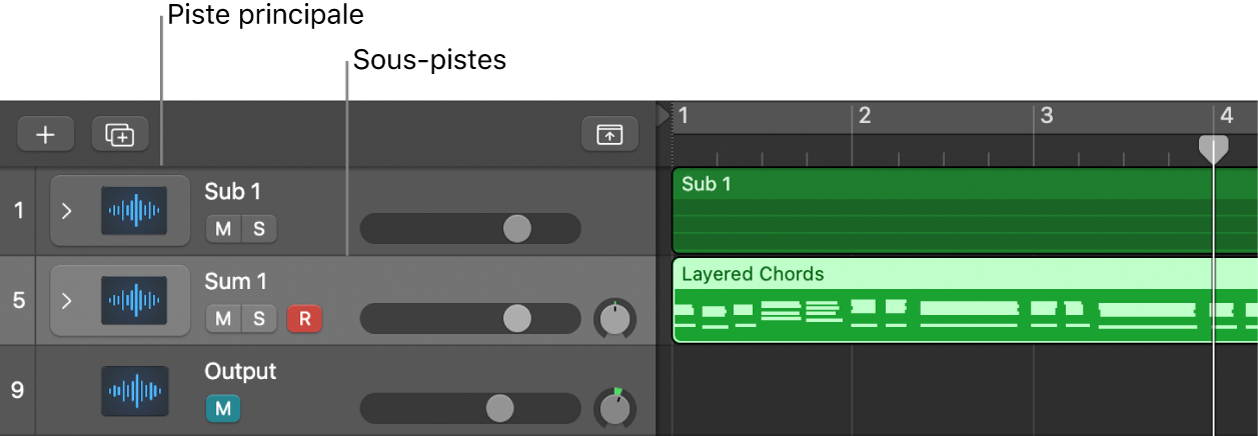Screen dimensions: 1258x436
Task: Click the duplicate track button
Action: point(119,134)
